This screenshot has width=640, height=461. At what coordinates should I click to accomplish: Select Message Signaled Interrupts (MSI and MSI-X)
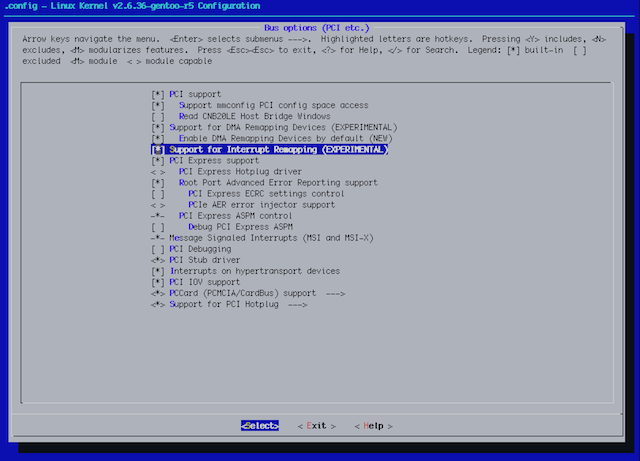tap(262, 238)
